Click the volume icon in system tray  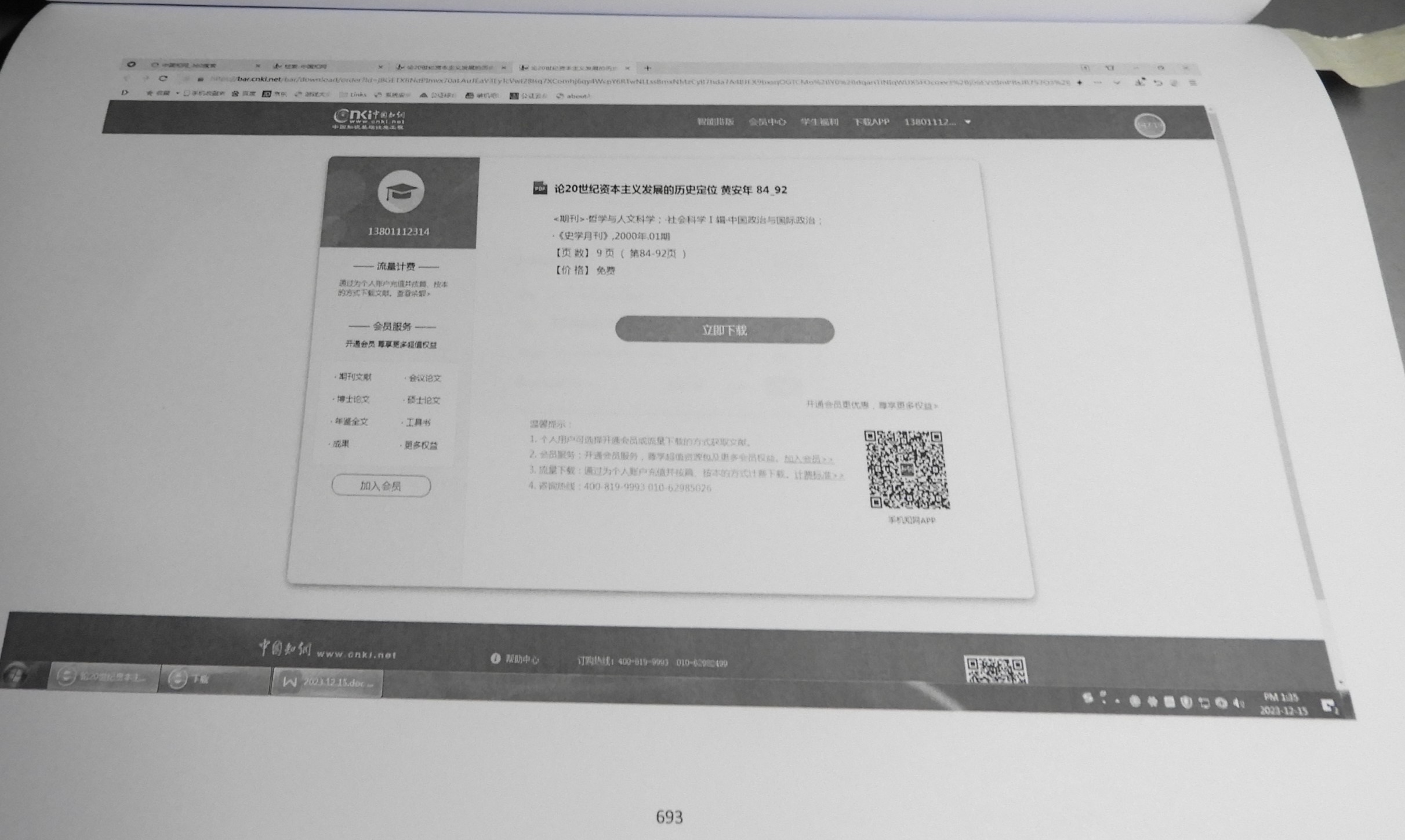(x=1237, y=703)
